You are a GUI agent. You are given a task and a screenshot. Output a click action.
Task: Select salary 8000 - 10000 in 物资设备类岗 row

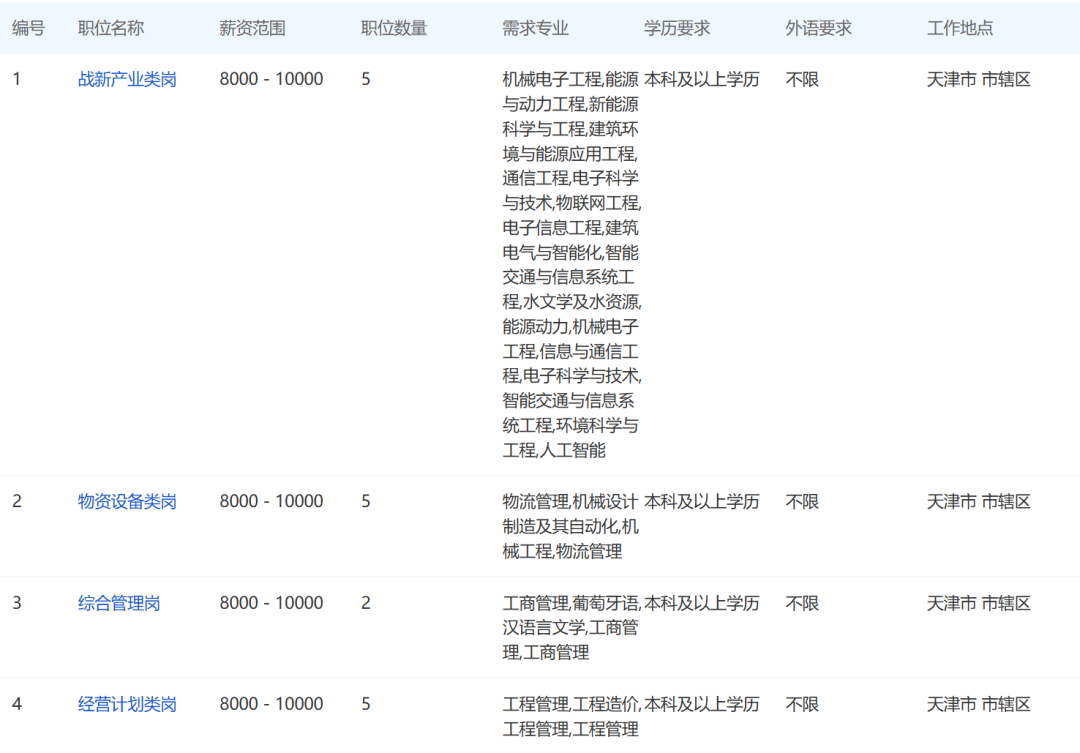click(x=271, y=502)
